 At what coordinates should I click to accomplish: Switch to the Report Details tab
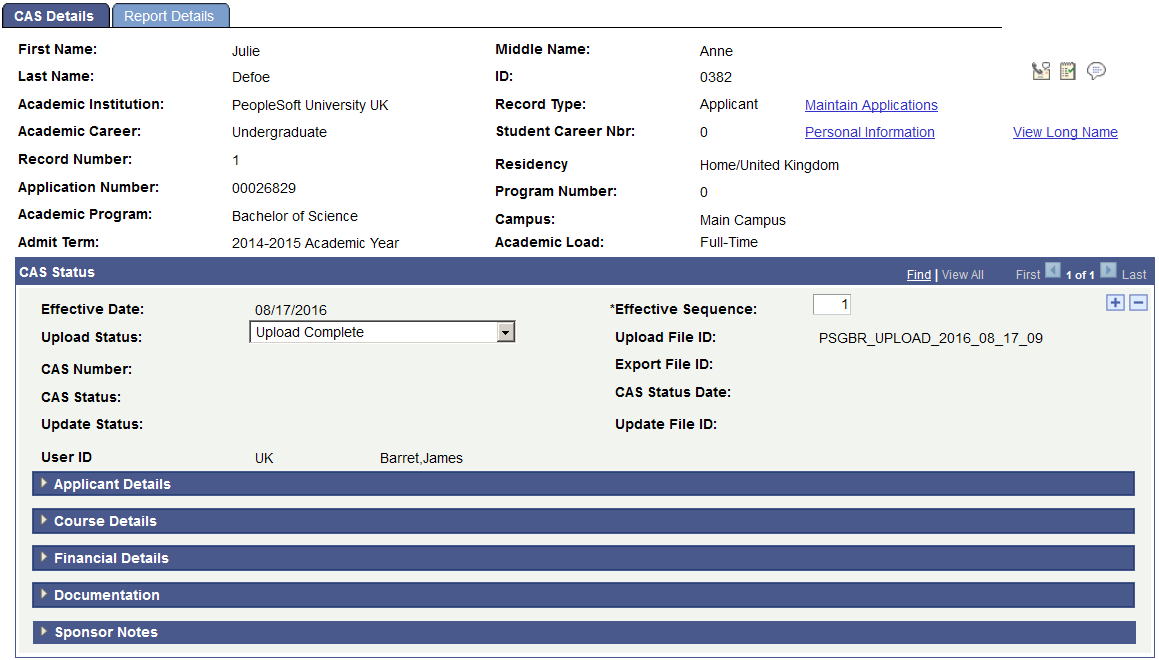[170, 15]
